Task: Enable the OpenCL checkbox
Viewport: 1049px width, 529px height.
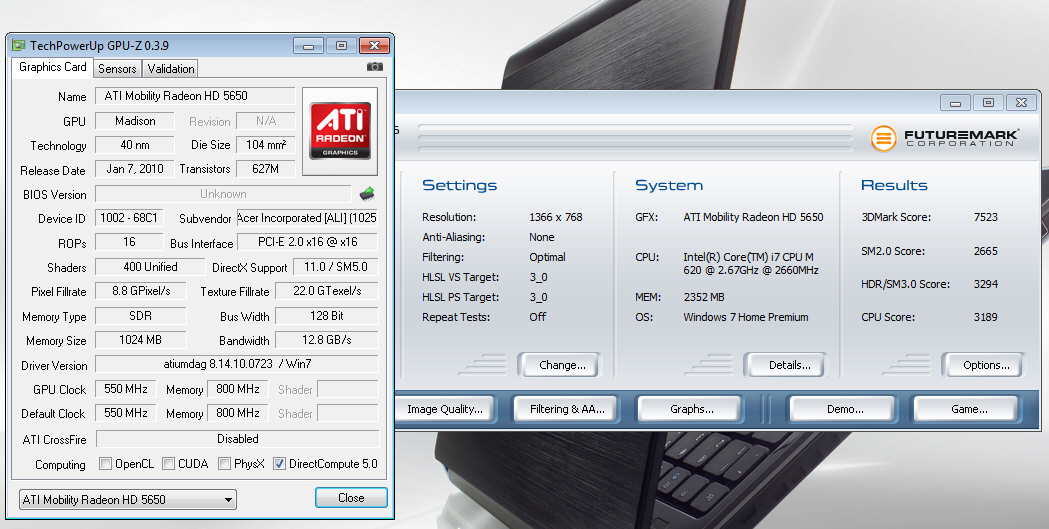Action: 105,463
